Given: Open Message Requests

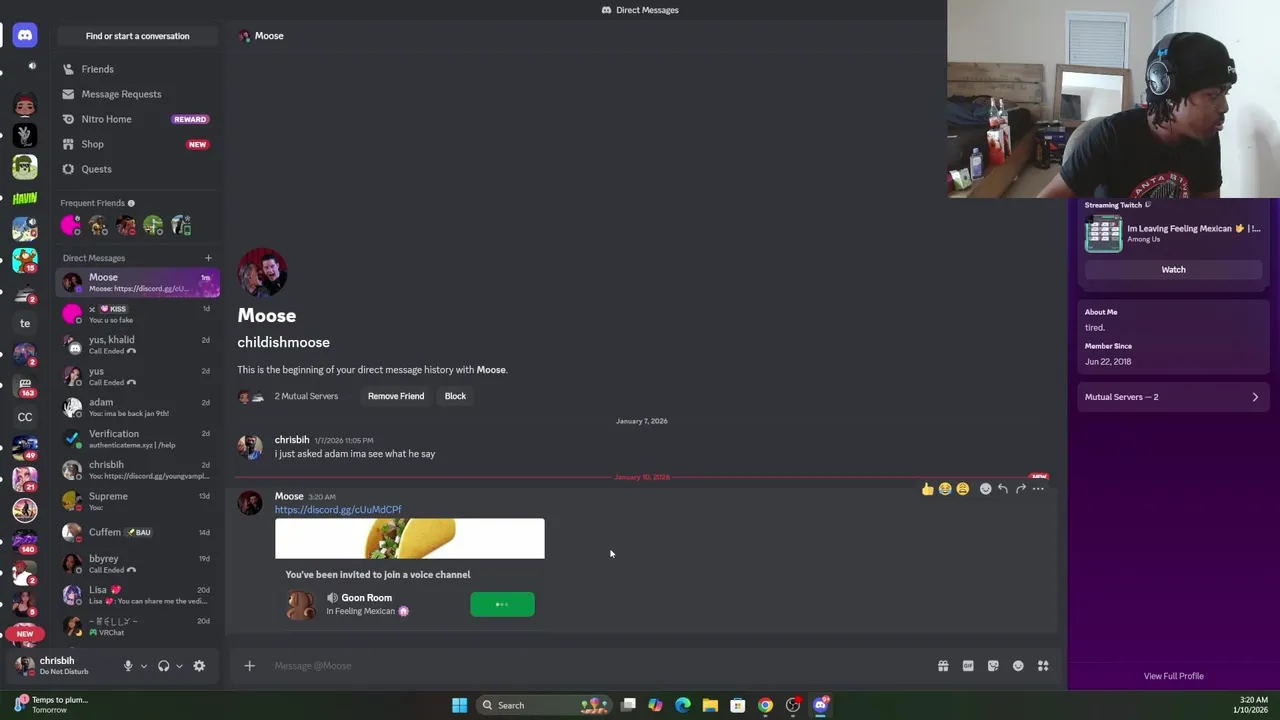Looking at the screenshot, I should click(138, 94).
